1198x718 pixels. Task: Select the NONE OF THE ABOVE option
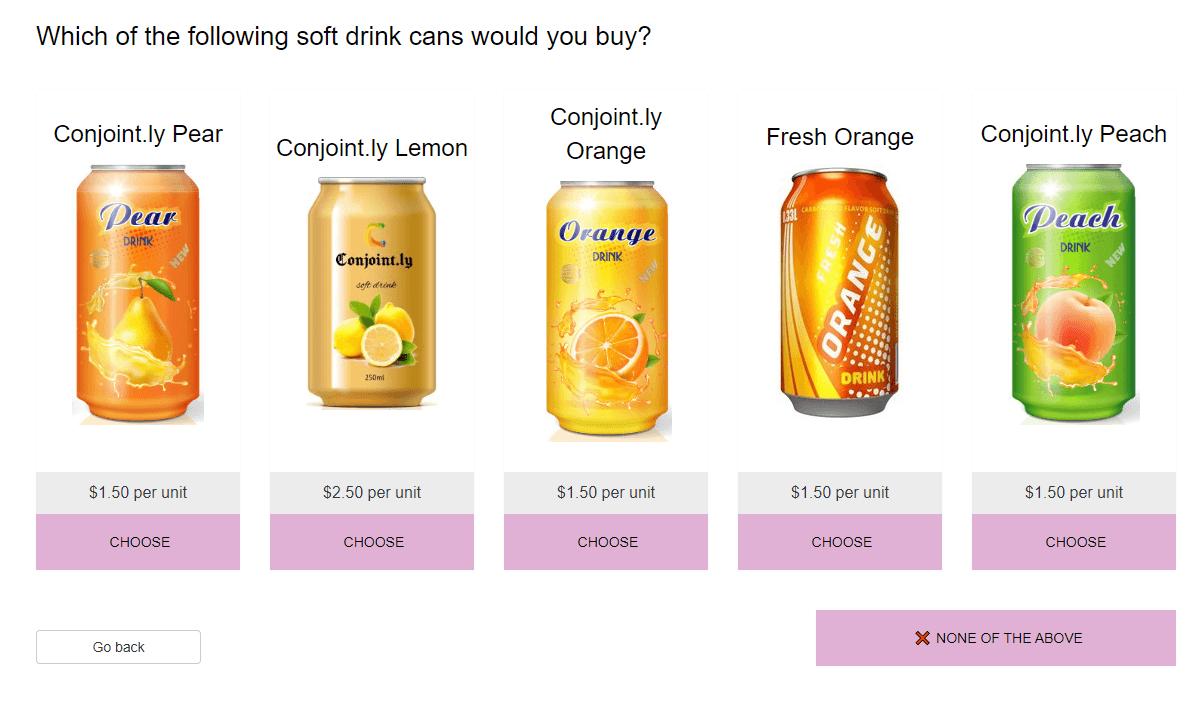point(995,637)
